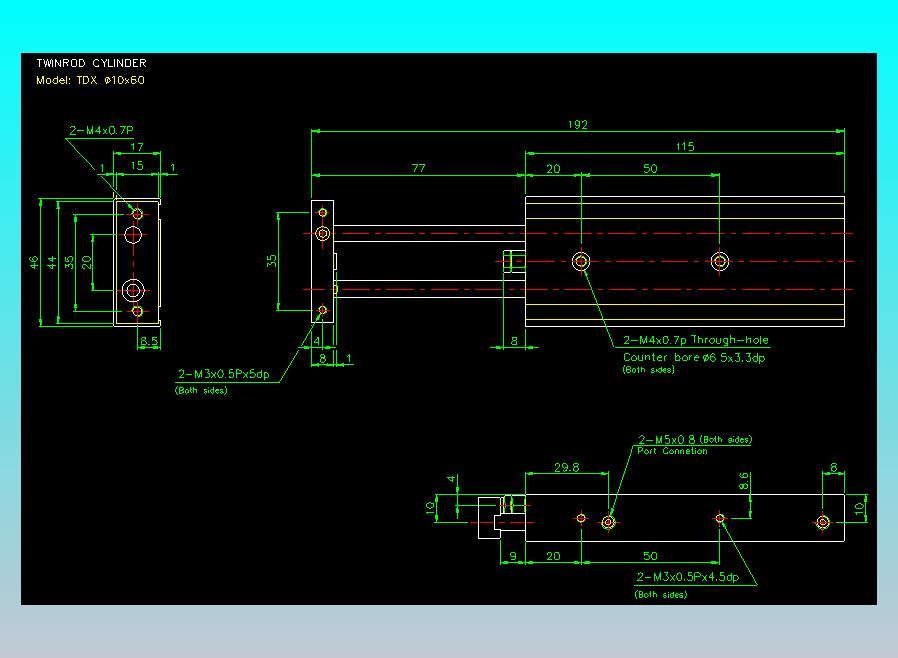Screen dimensions: 898x658
Task: Click the 17 width dimension
Action: click(x=137, y=148)
